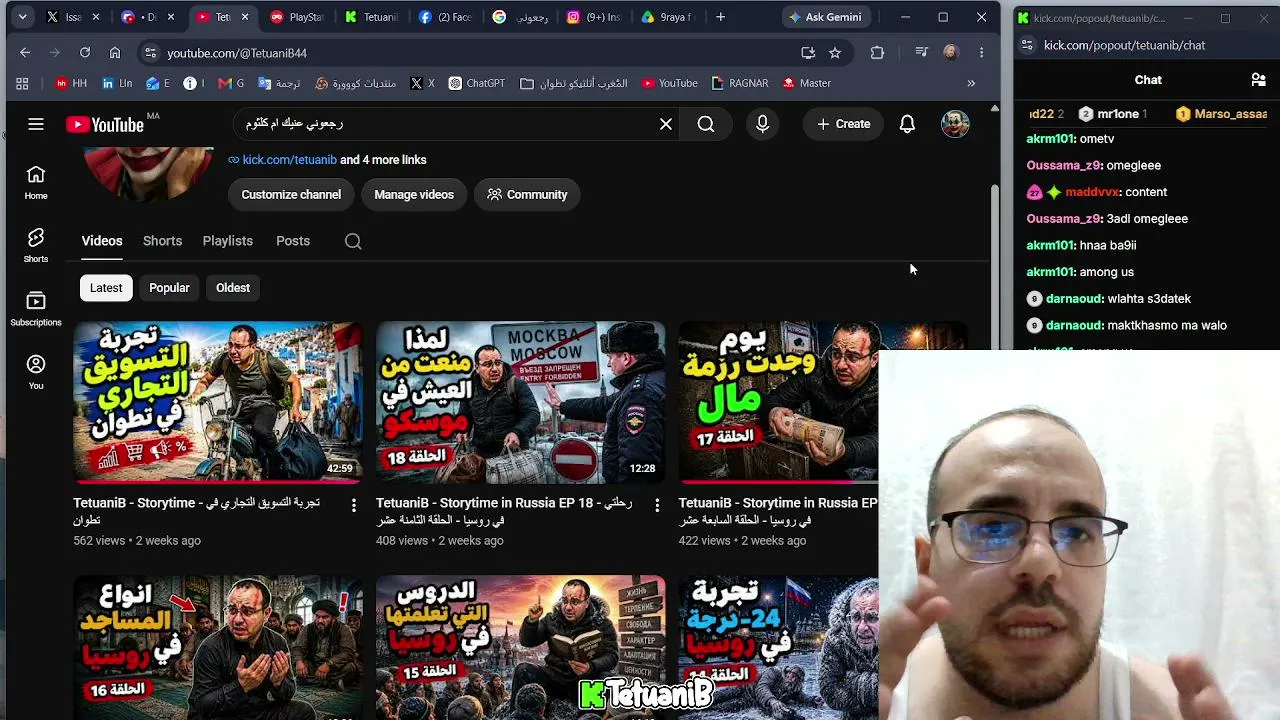This screenshot has width=1280, height=720.
Task: Open the RAGNAR bookmark
Action: click(x=739, y=83)
